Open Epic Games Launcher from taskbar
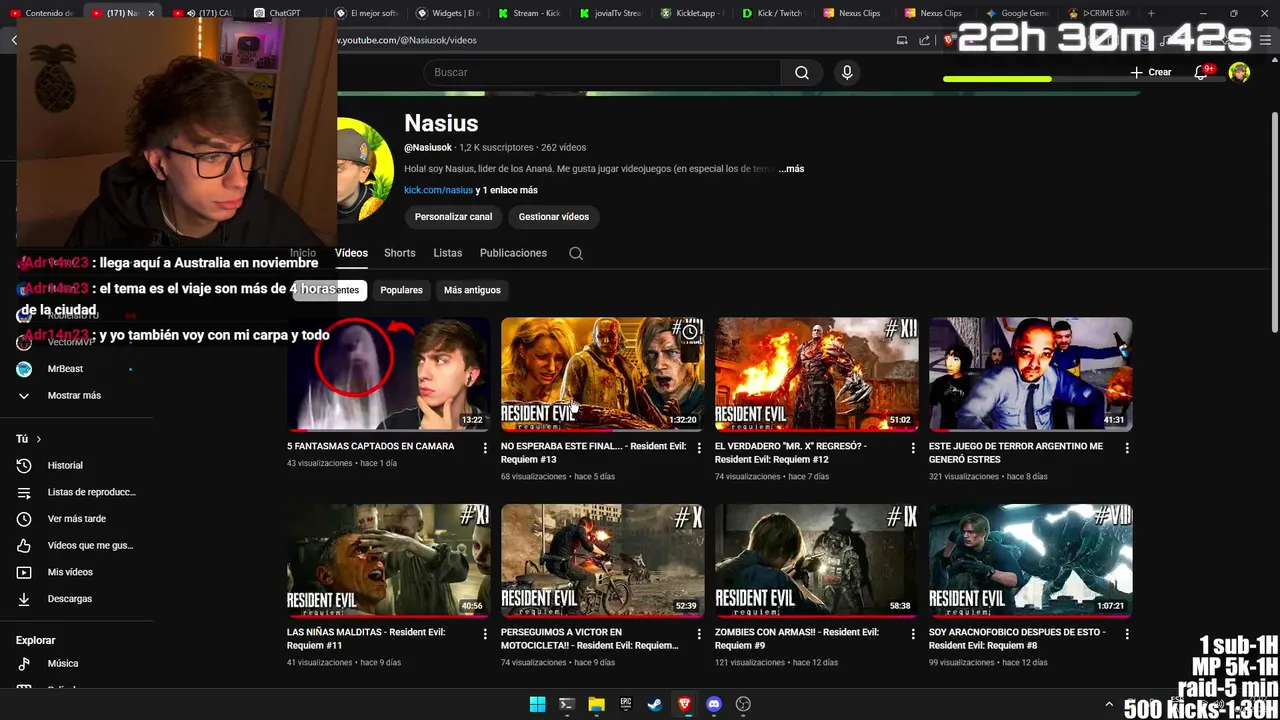The width and height of the screenshot is (1280, 720). click(626, 704)
